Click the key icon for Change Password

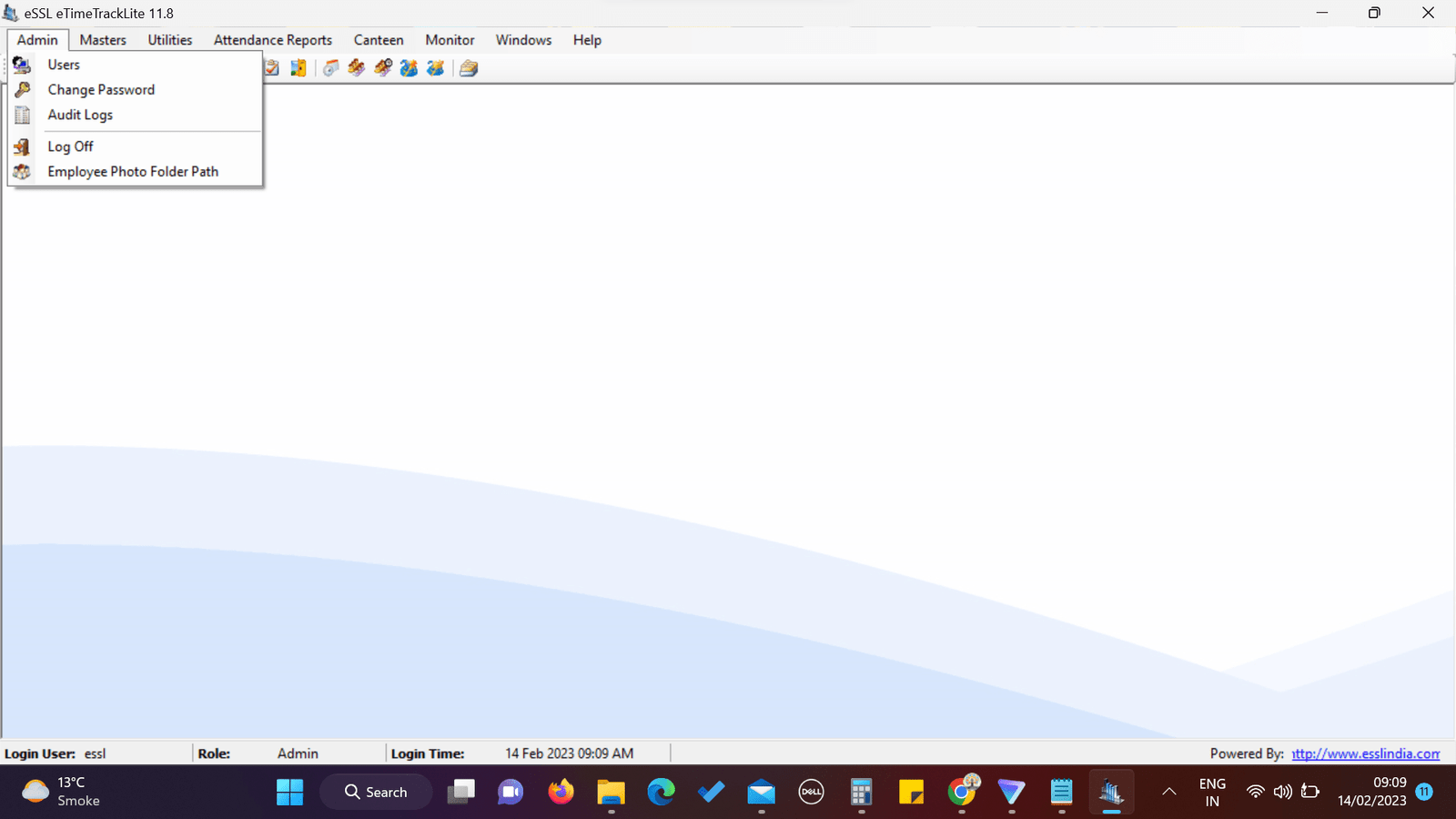(x=23, y=89)
